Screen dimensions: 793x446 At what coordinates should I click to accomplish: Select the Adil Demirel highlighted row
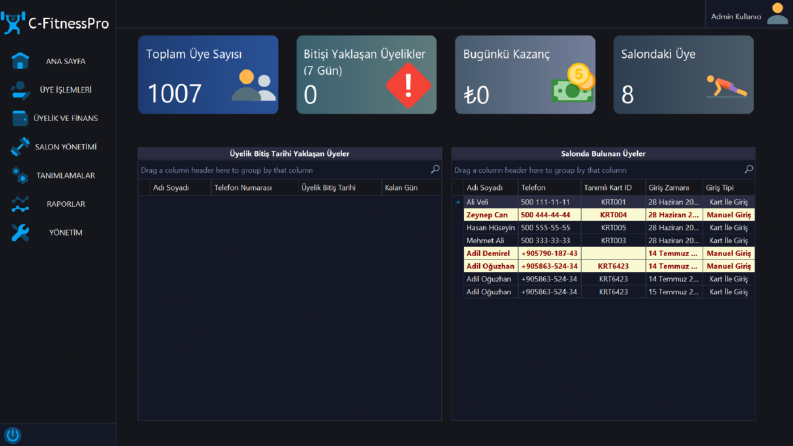(x=609, y=253)
